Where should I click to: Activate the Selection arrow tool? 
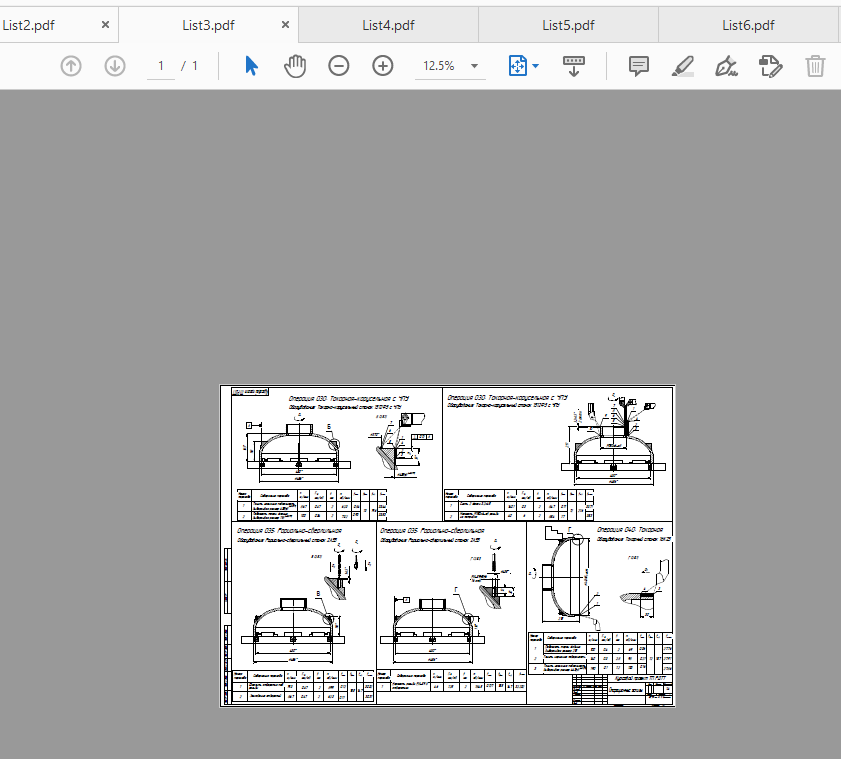251,66
